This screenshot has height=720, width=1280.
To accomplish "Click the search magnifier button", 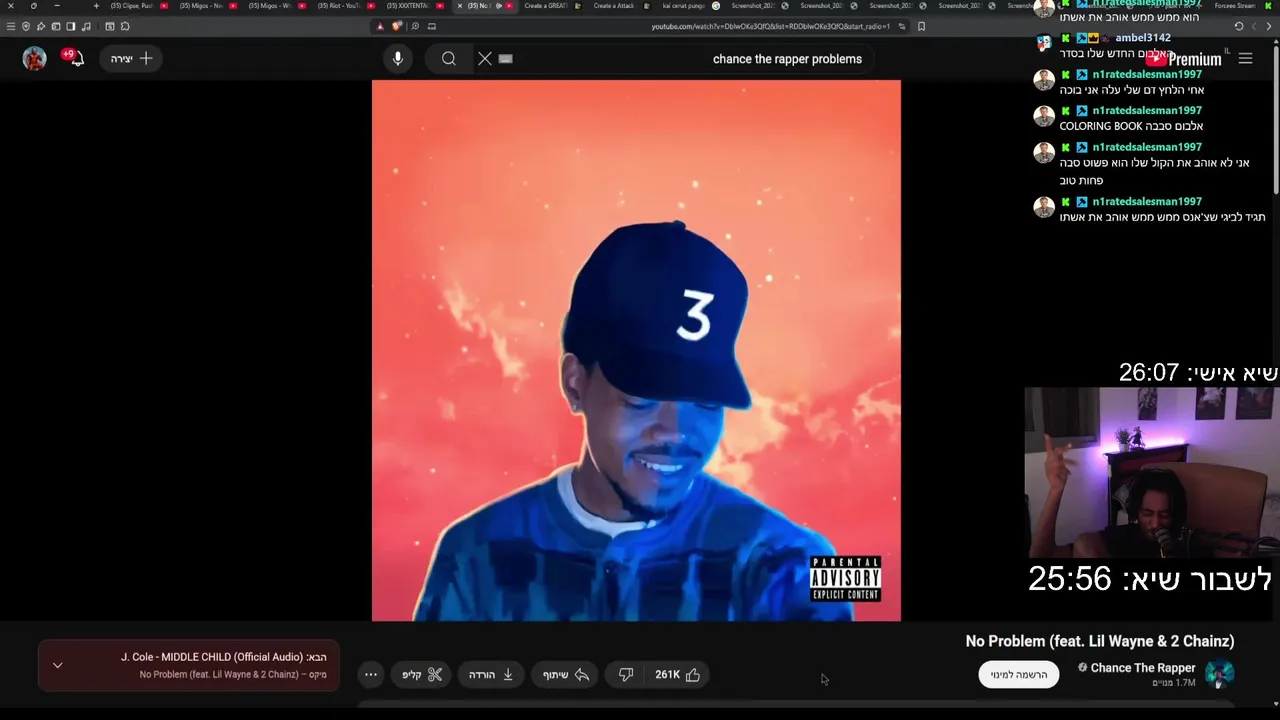I will pyautogui.click(x=449, y=59).
